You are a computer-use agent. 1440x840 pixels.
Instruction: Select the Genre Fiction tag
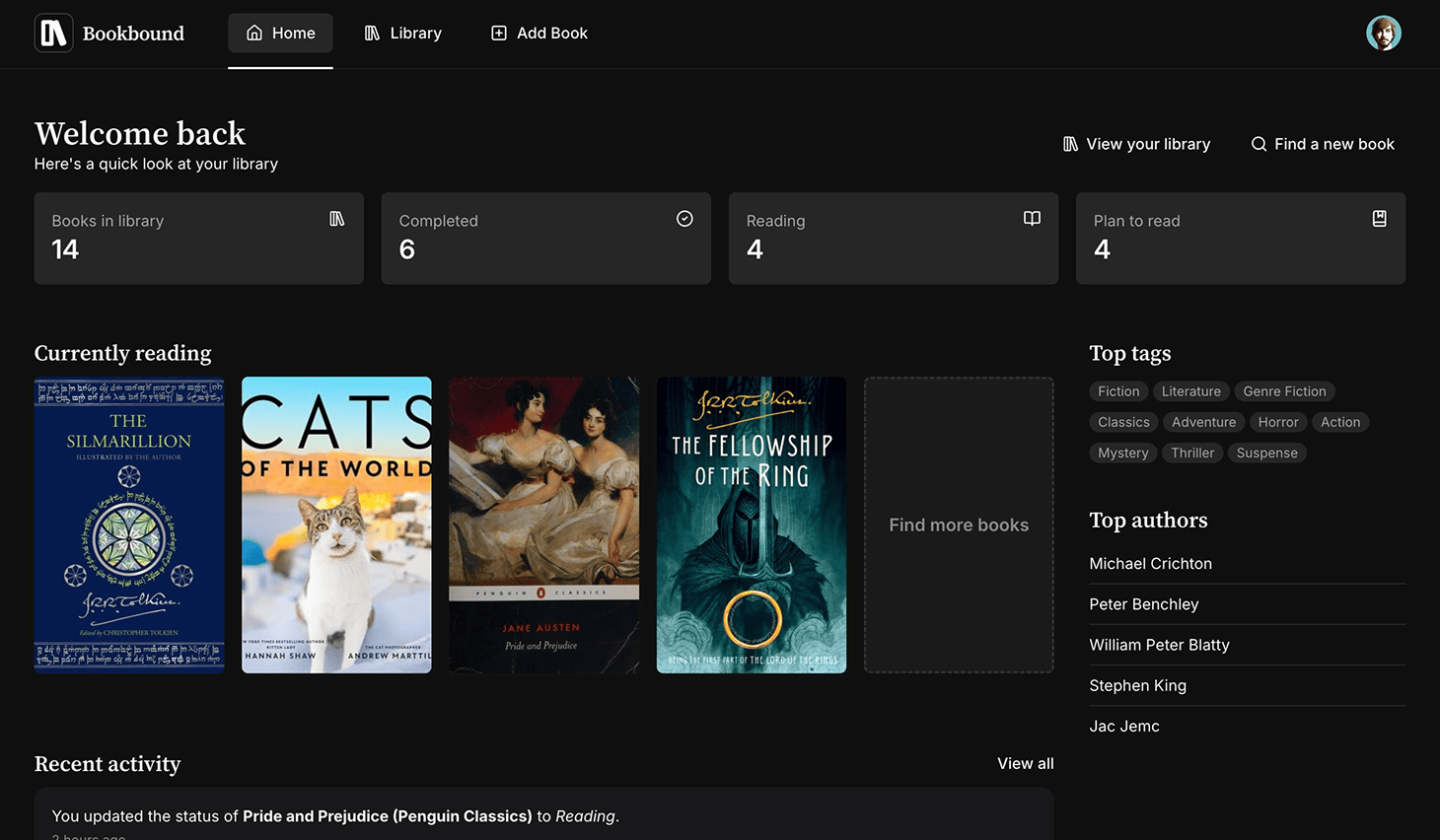click(1284, 391)
